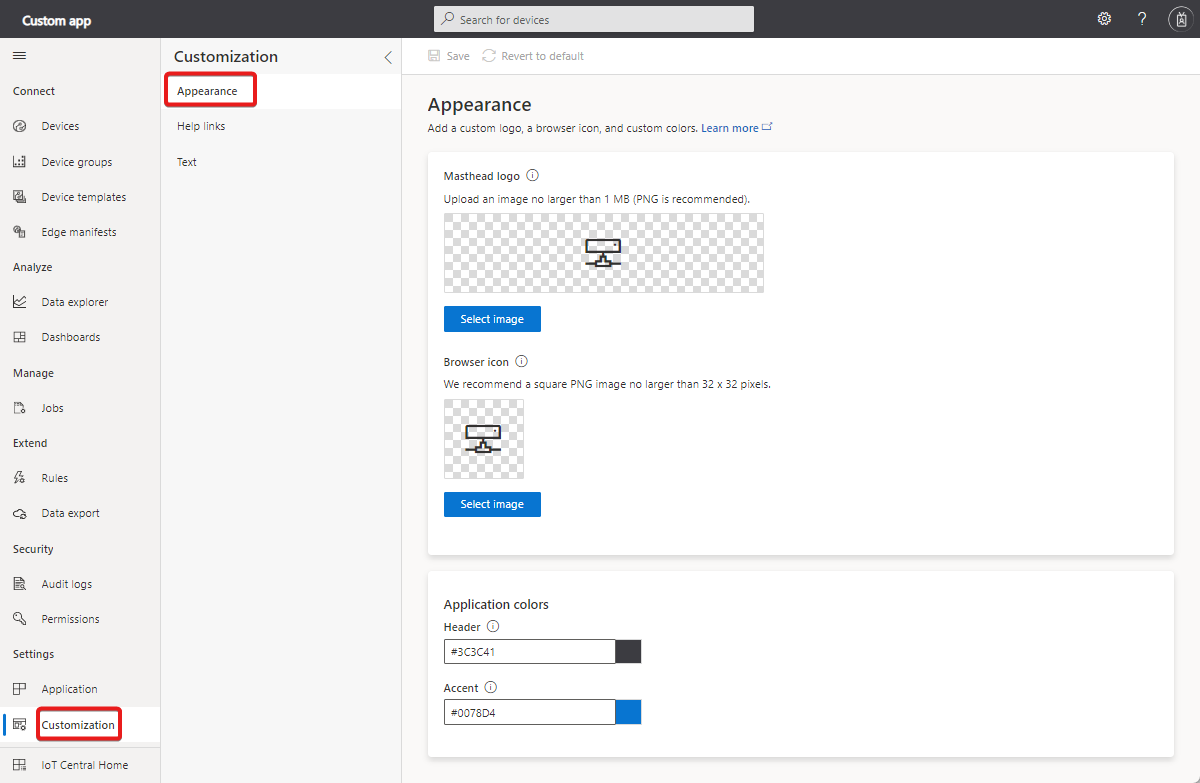Viewport: 1200px width, 783px height.
Task: Open Device templates from sidebar
Action: click(x=20, y=196)
